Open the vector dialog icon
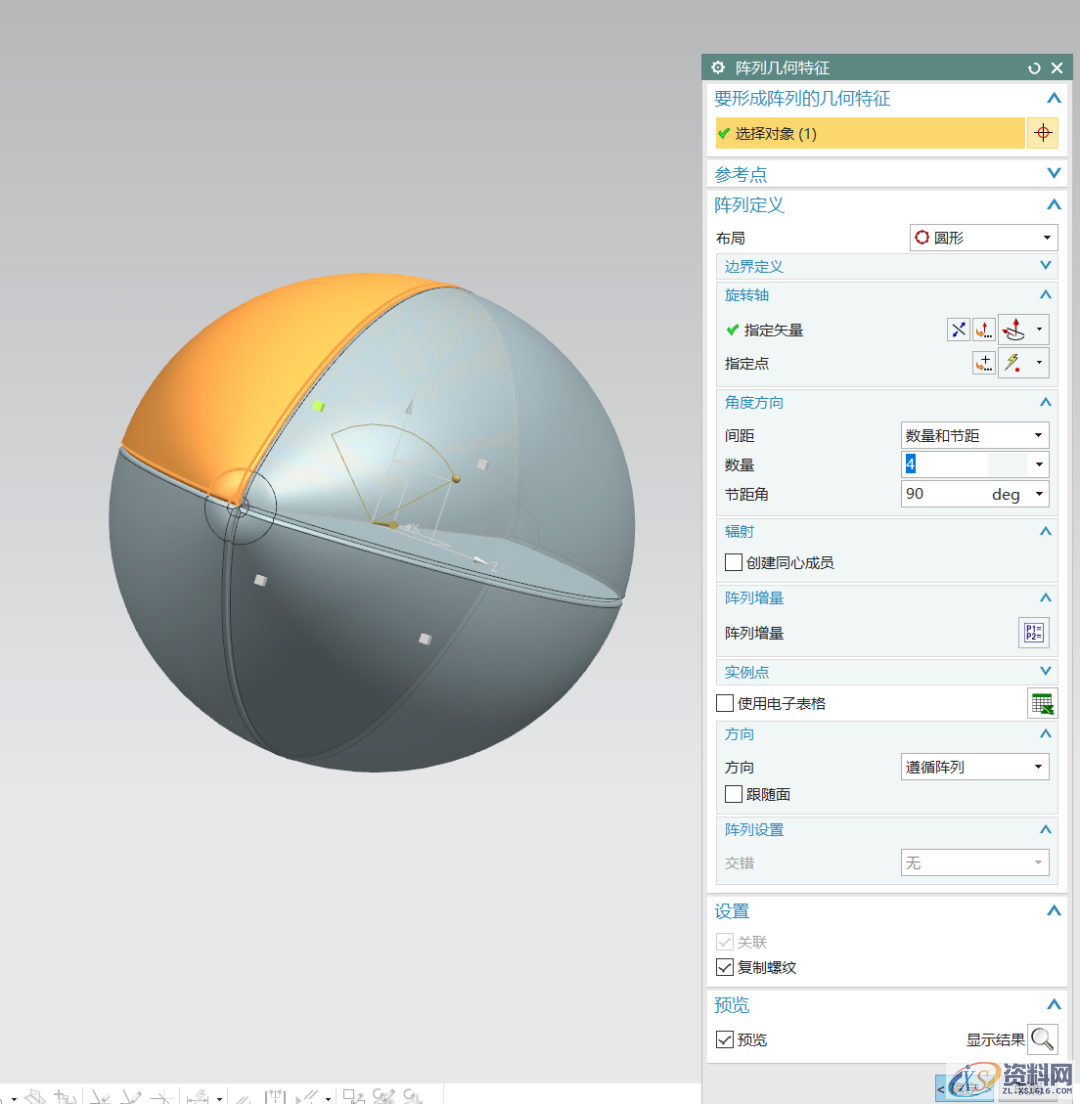1080x1104 pixels. [984, 330]
